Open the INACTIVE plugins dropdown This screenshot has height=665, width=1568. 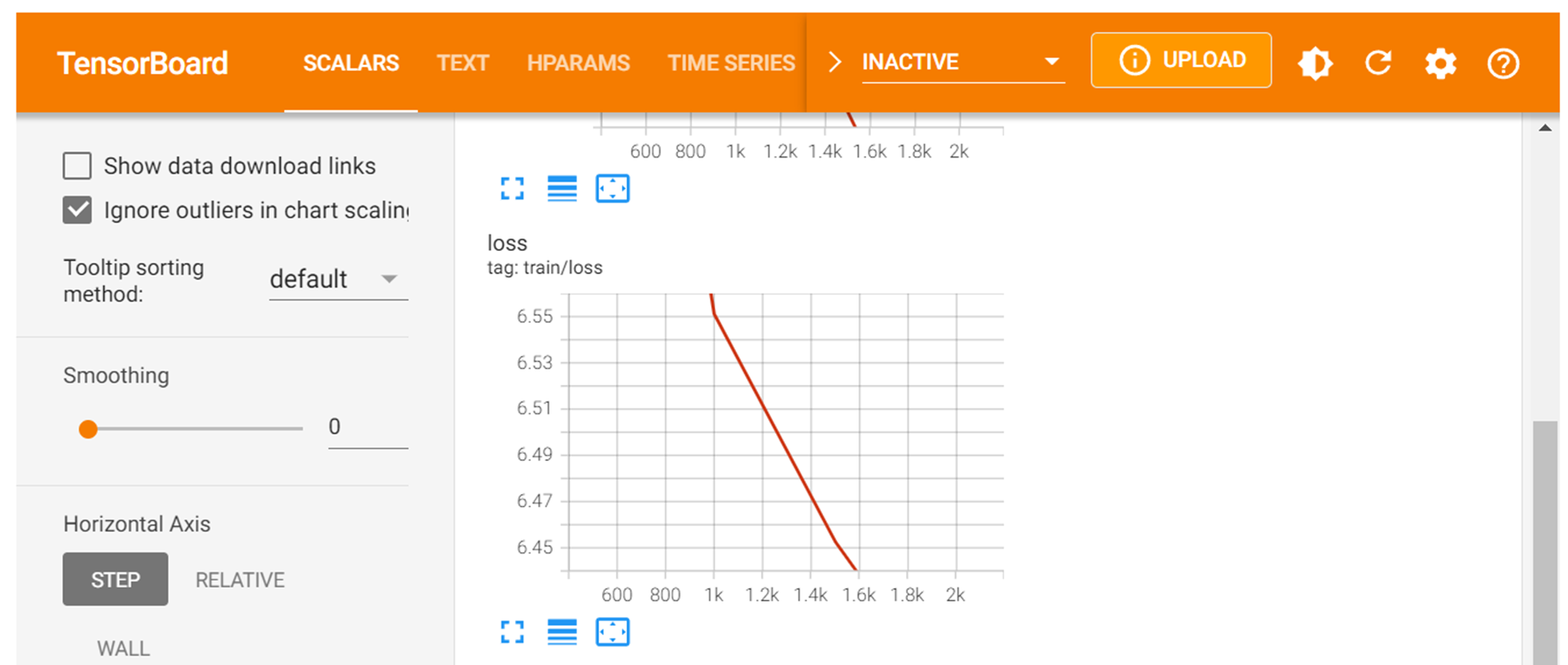pos(962,62)
